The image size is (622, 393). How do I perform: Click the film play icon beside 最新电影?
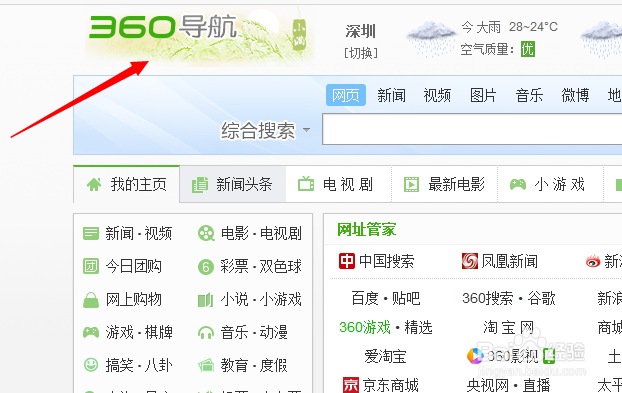pos(411,184)
